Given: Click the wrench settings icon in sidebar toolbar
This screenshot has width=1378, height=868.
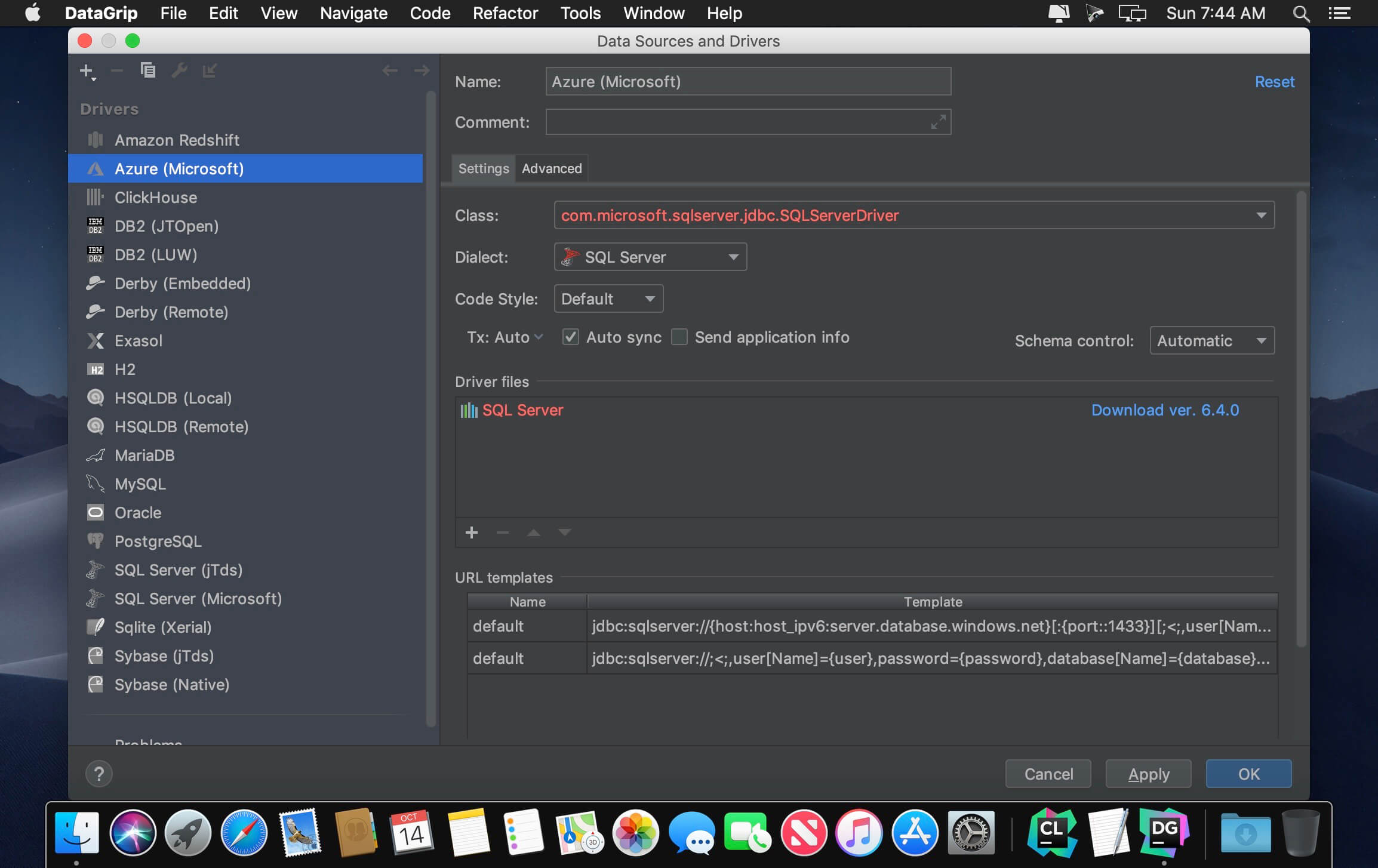Looking at the screenshot, I should tap(179, 70).
